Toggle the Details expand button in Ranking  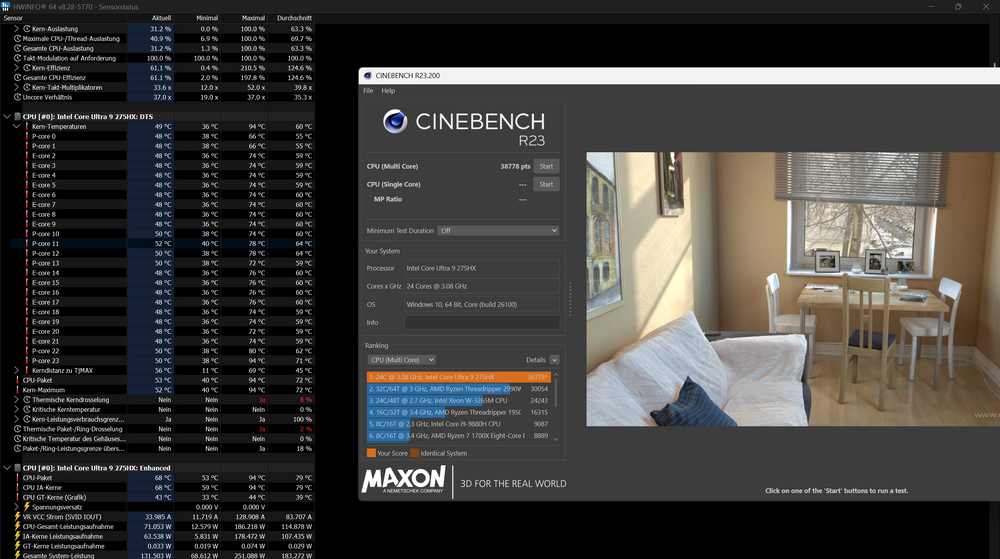coord(554,360)
